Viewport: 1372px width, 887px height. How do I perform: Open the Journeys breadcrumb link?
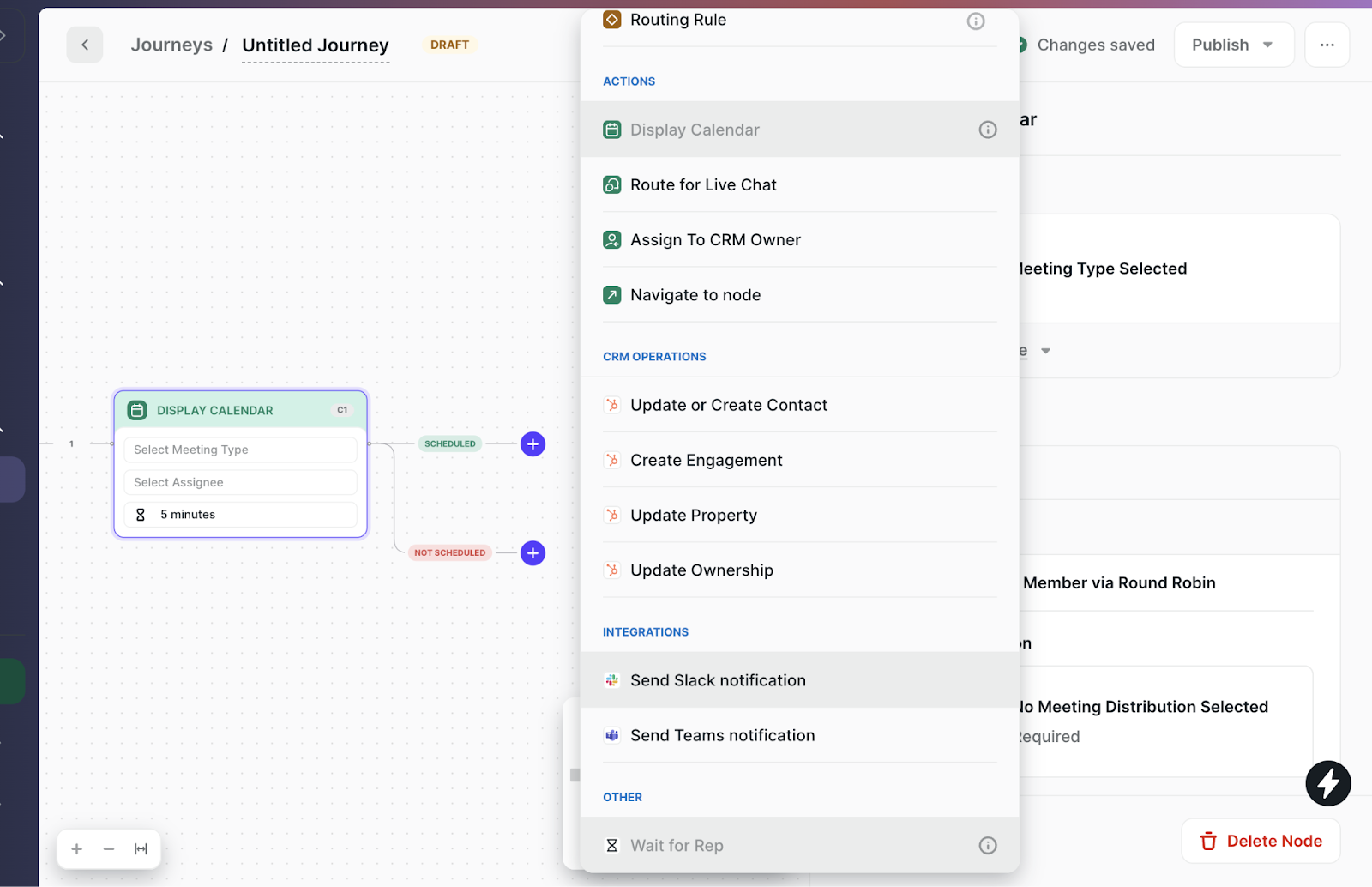pos(171,45)
